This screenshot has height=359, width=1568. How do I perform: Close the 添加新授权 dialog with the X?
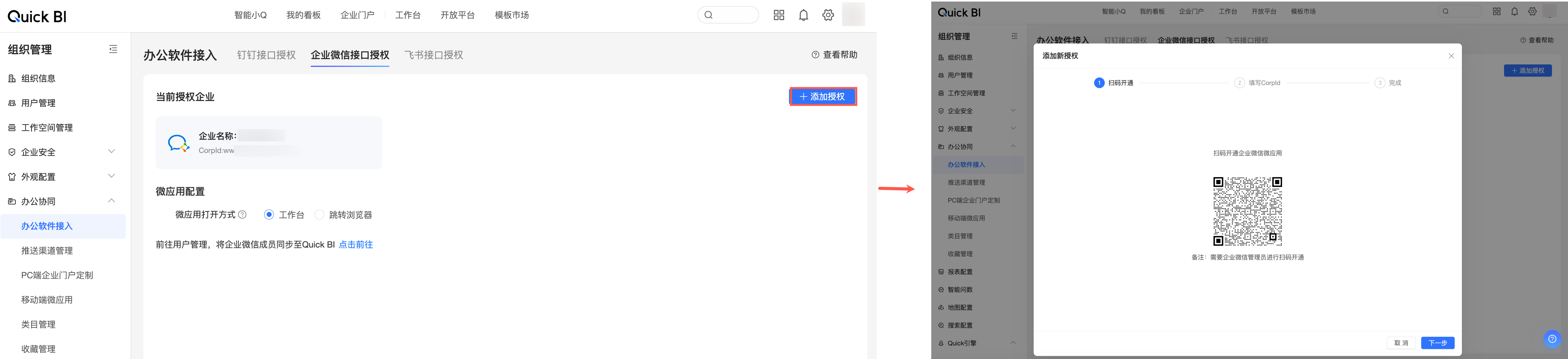tap(1451, 56)
